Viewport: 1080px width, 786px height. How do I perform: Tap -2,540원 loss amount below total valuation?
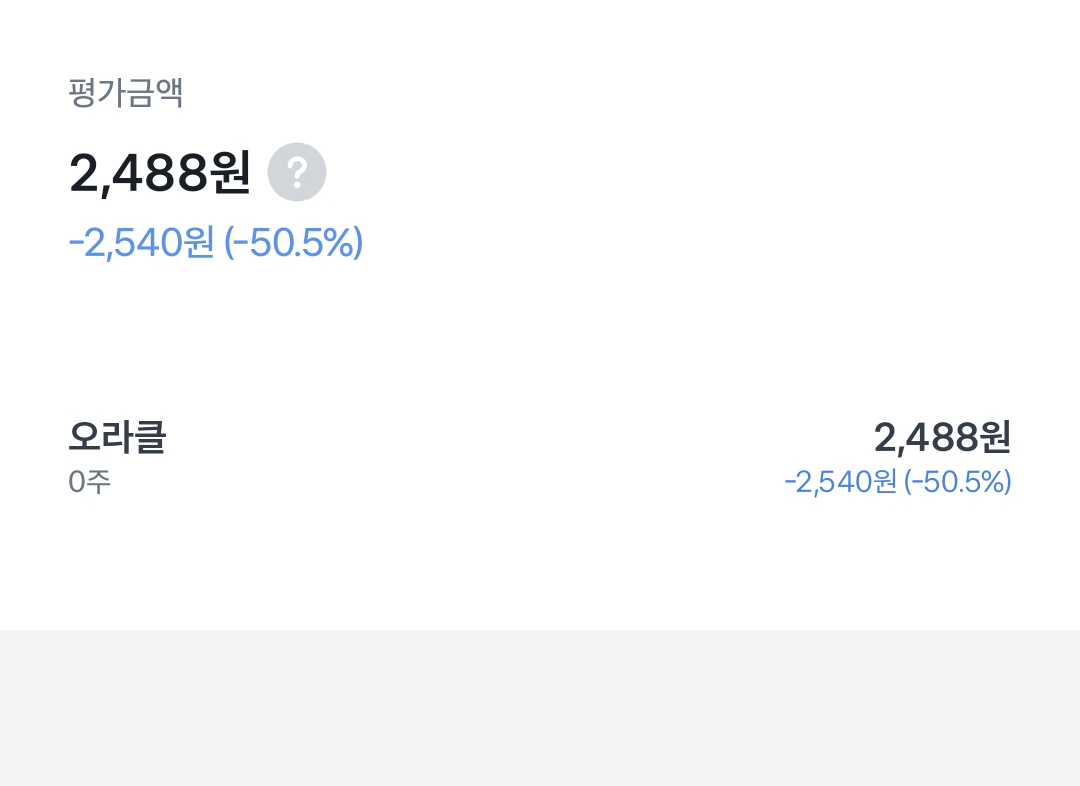coord(141,243)
